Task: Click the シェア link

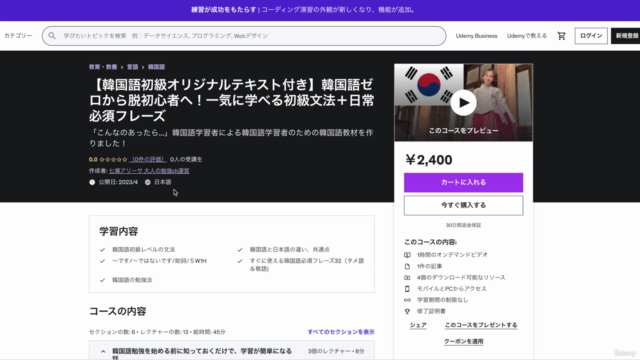Action: tap(418, 325)
